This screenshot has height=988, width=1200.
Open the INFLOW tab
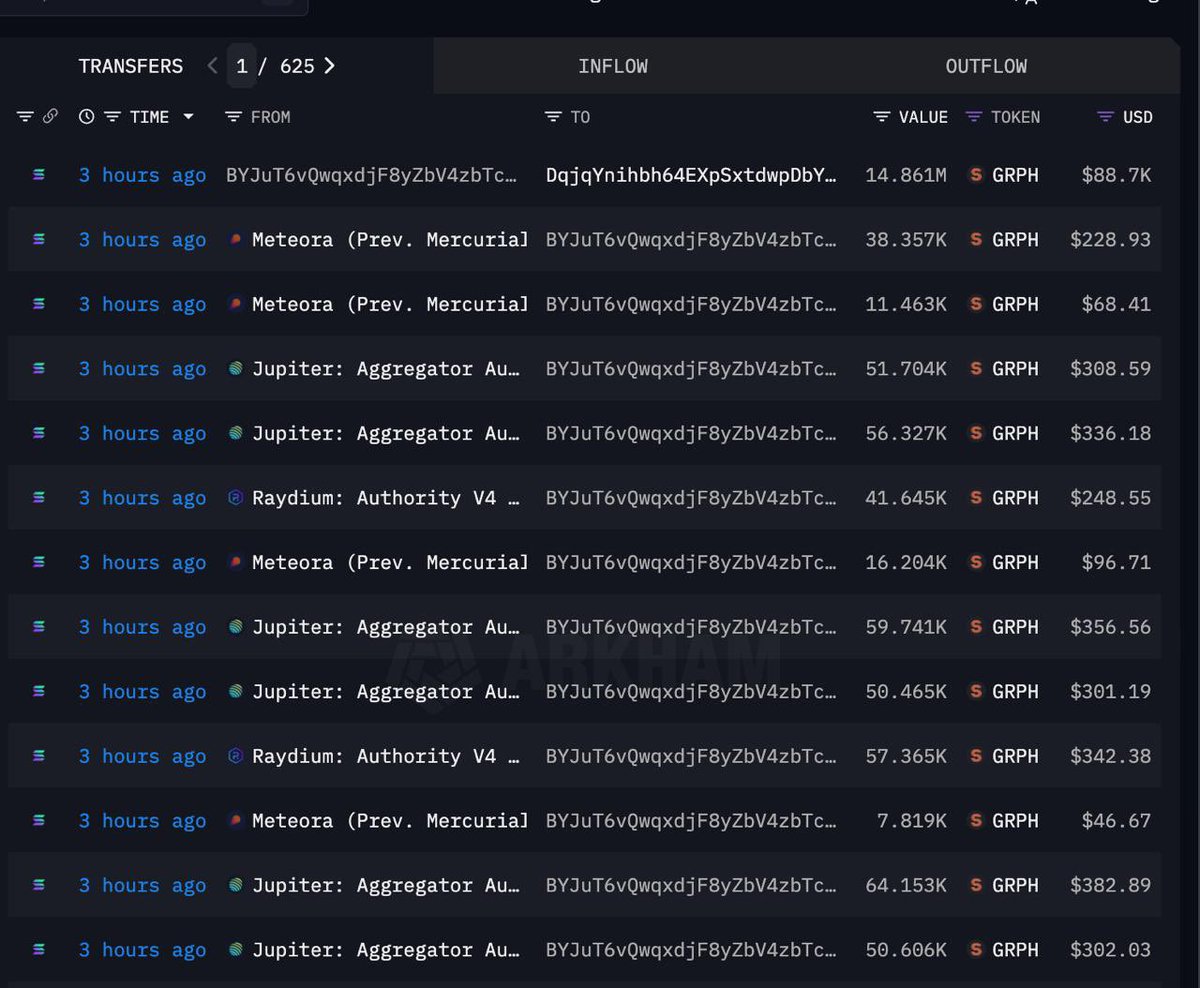click(x=613, y=66)
